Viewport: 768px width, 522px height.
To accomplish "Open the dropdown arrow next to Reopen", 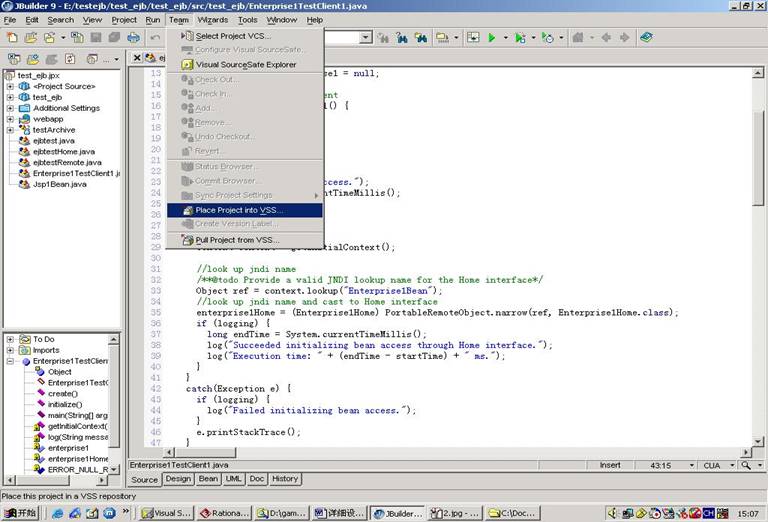I will [x=63, y=37].
